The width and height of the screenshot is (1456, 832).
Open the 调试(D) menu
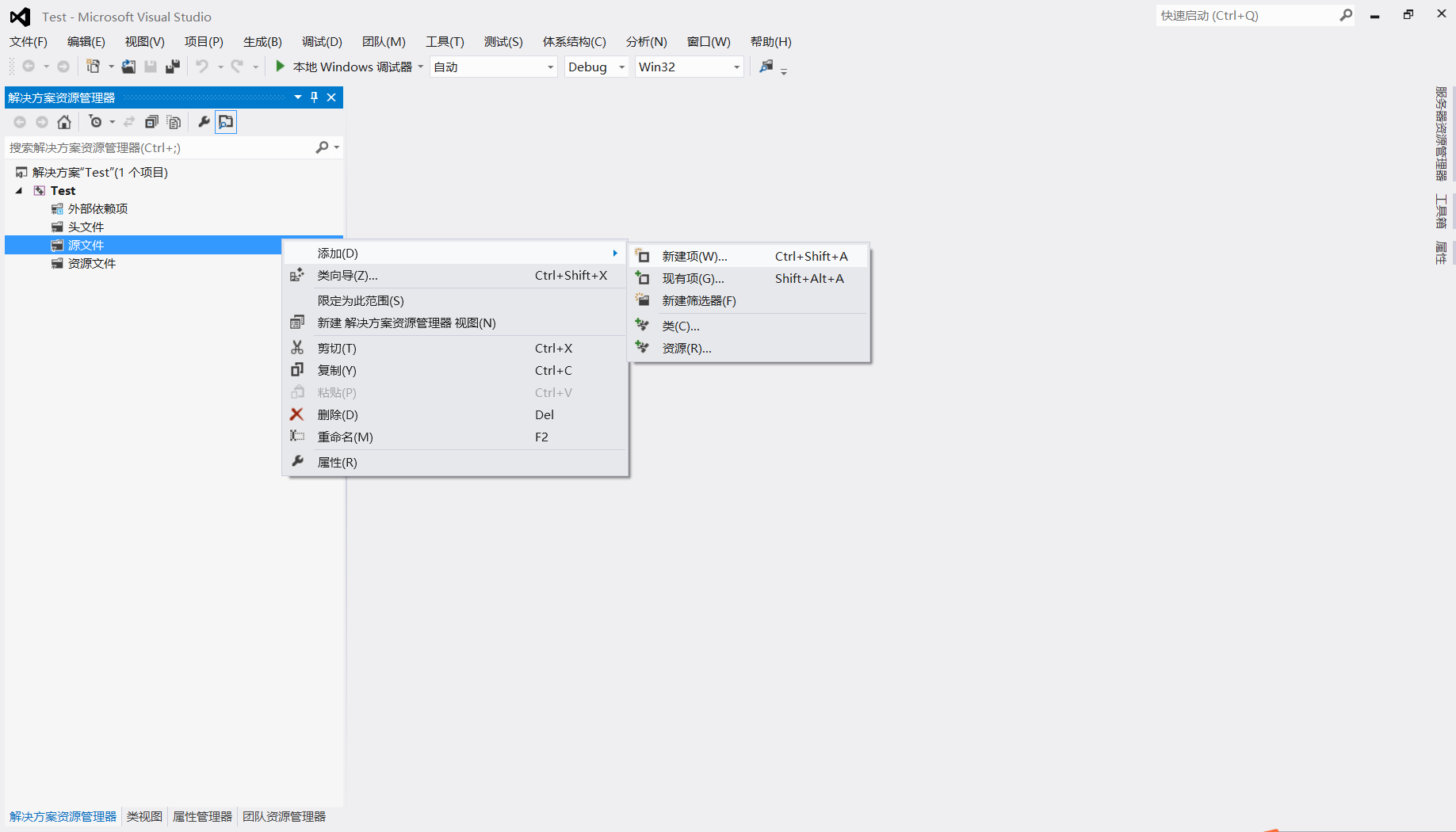click(x=320, y=41)
